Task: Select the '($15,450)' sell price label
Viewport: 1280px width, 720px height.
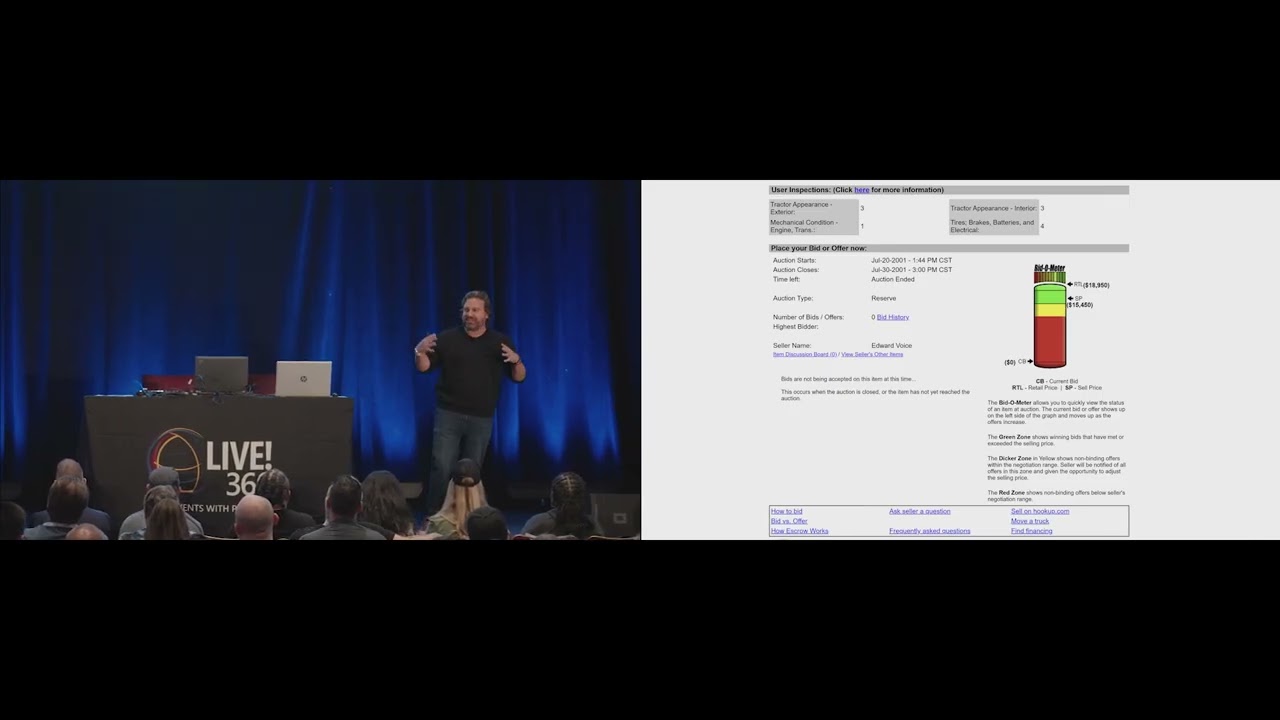Action: coord(1080,305)
